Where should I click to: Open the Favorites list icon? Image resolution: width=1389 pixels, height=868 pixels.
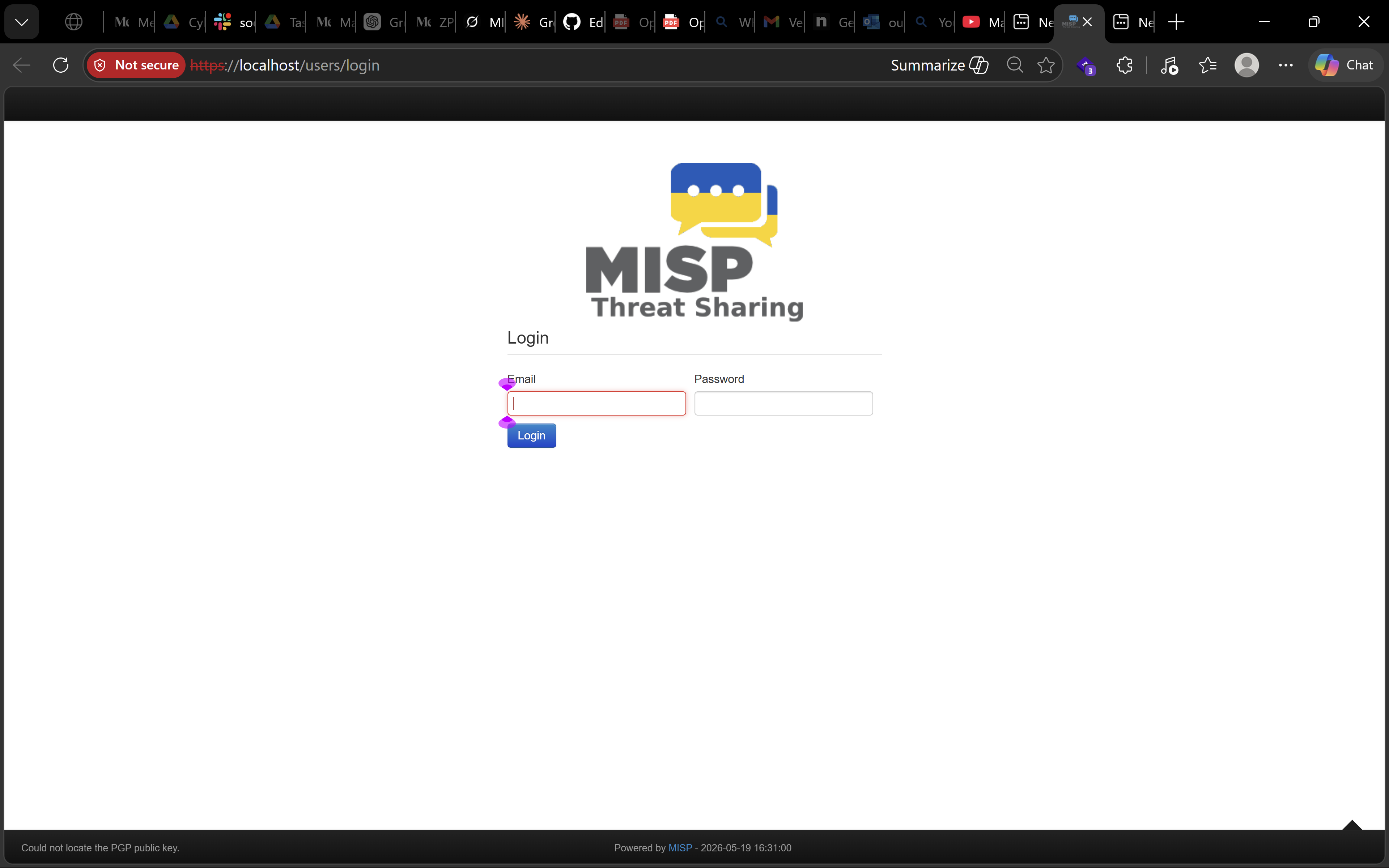[1208, 65]
